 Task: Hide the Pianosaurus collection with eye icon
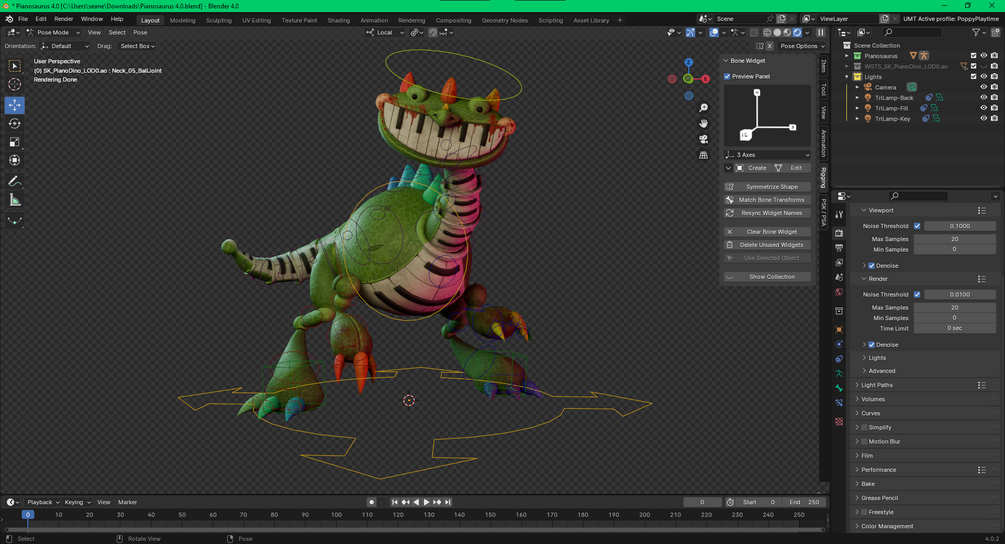point(983,56)
